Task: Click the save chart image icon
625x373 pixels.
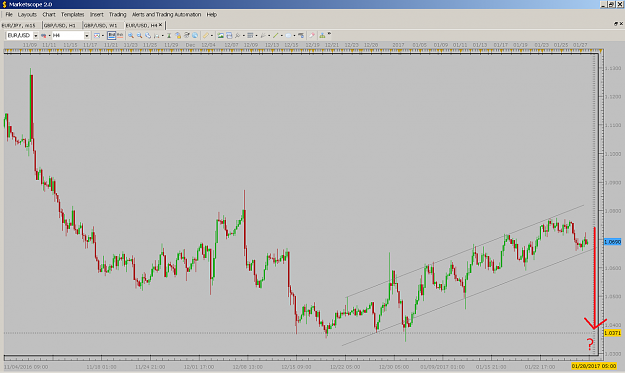Action: point(220,35)
